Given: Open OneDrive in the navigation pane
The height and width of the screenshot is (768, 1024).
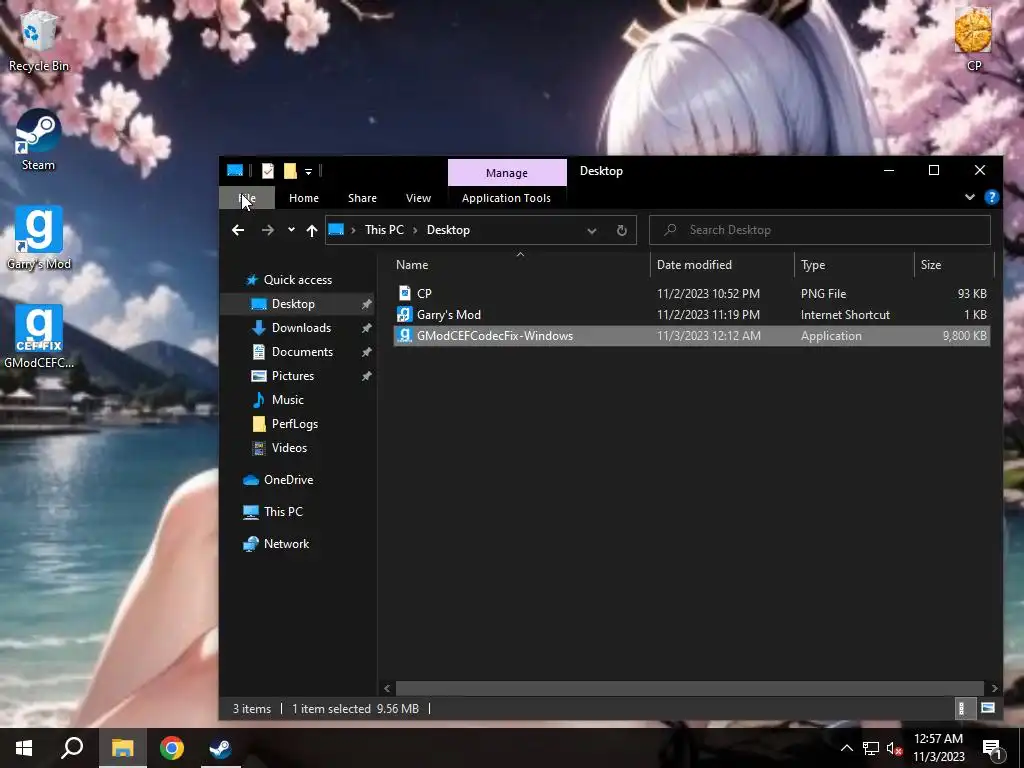Looking at the screenshot, I should 287,479.
